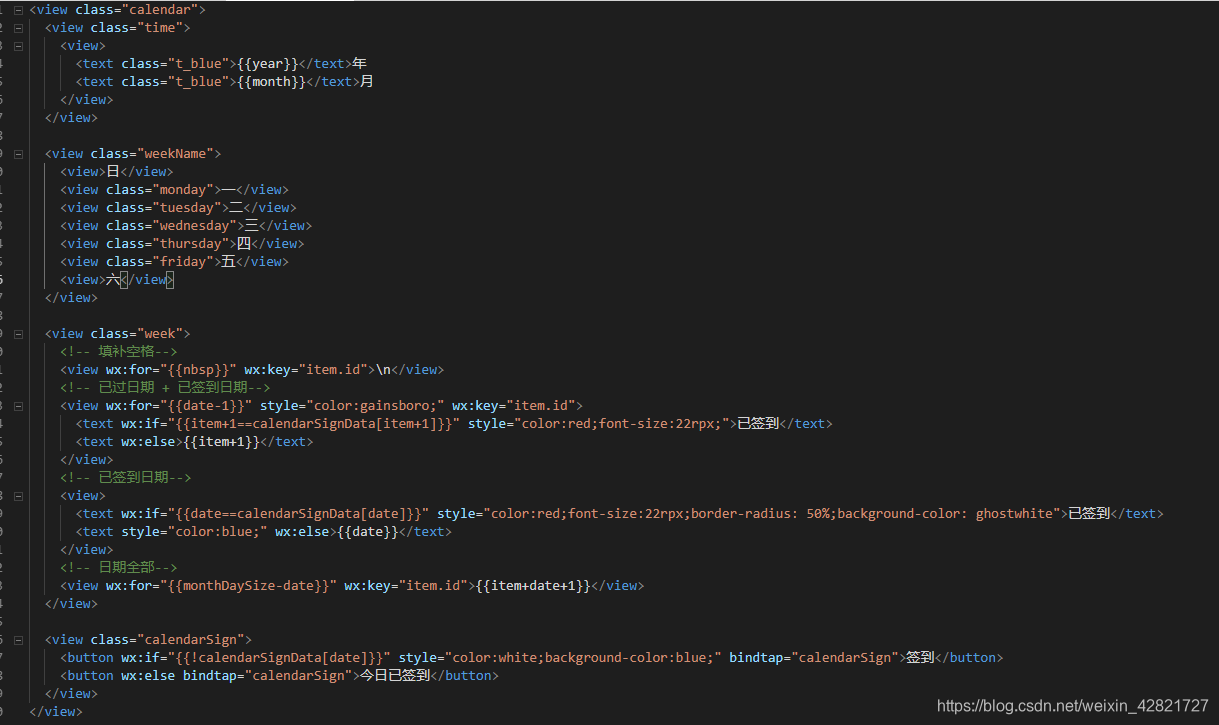This screenshot has height=725, width=1219.
Task: Click the {{item+date+1}} expression
Action: tap(534, 586)
